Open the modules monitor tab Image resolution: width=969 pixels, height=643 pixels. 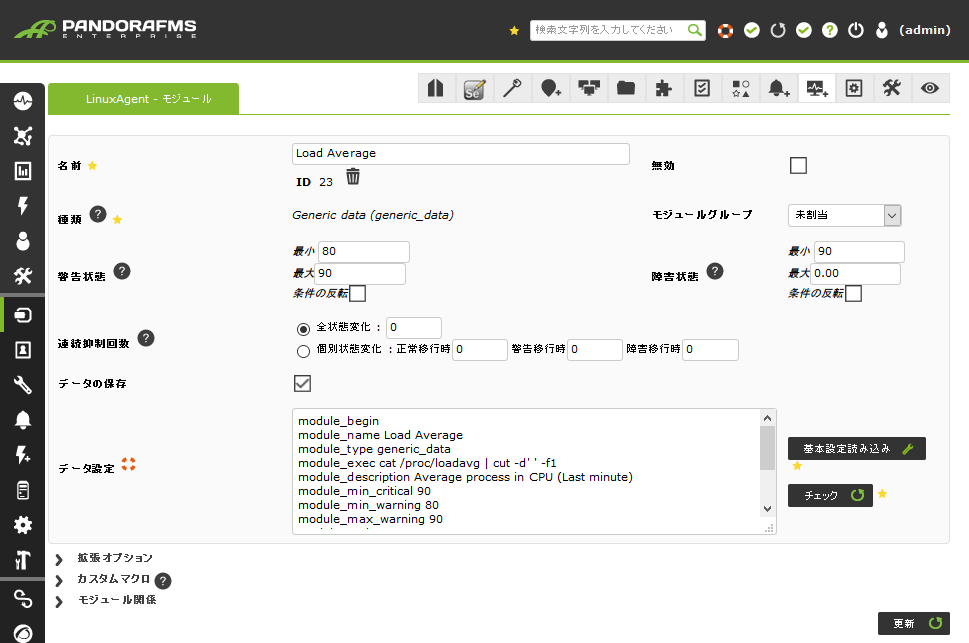[816, 88]
